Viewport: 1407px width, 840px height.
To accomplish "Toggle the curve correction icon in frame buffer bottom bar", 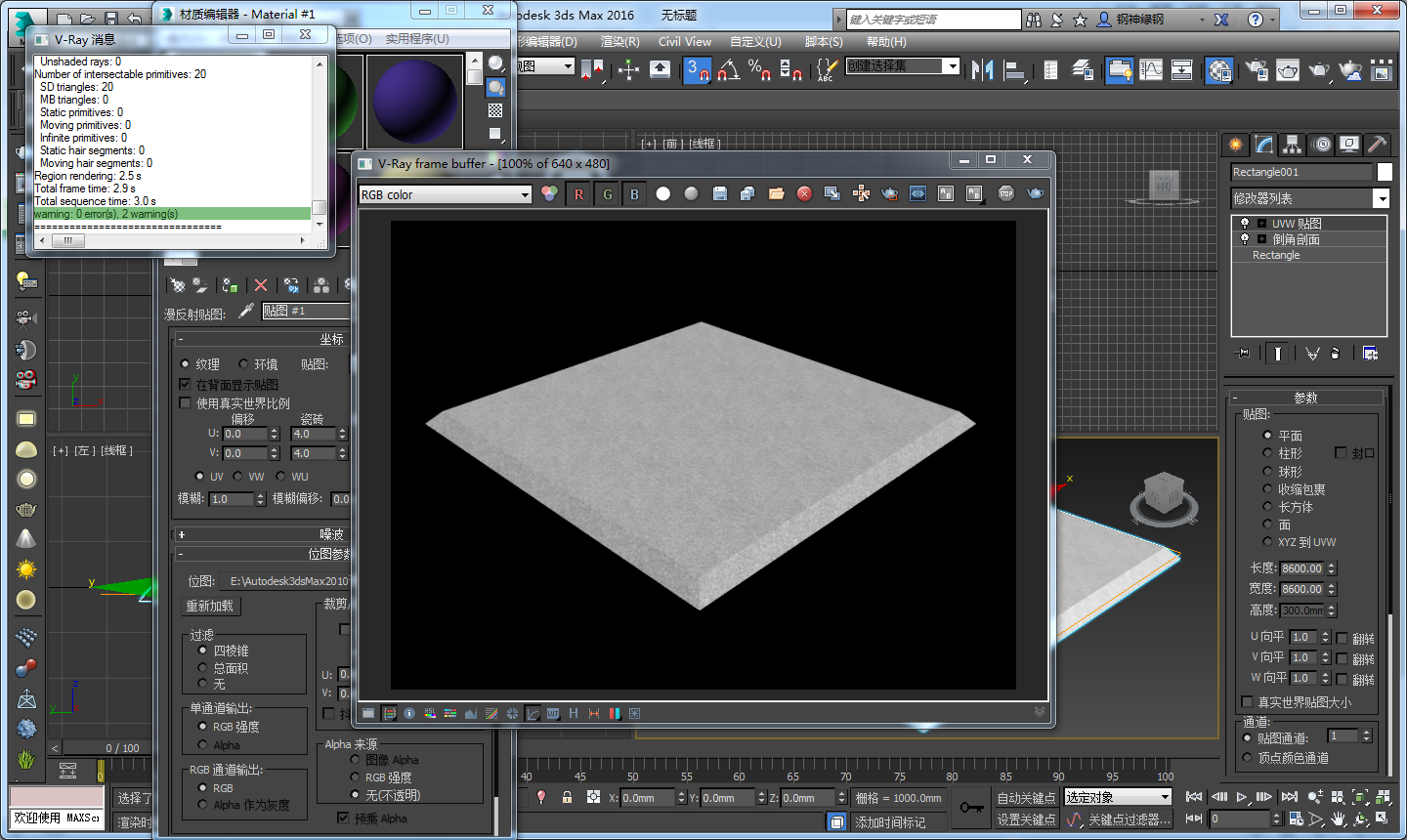I will [533, 713].
